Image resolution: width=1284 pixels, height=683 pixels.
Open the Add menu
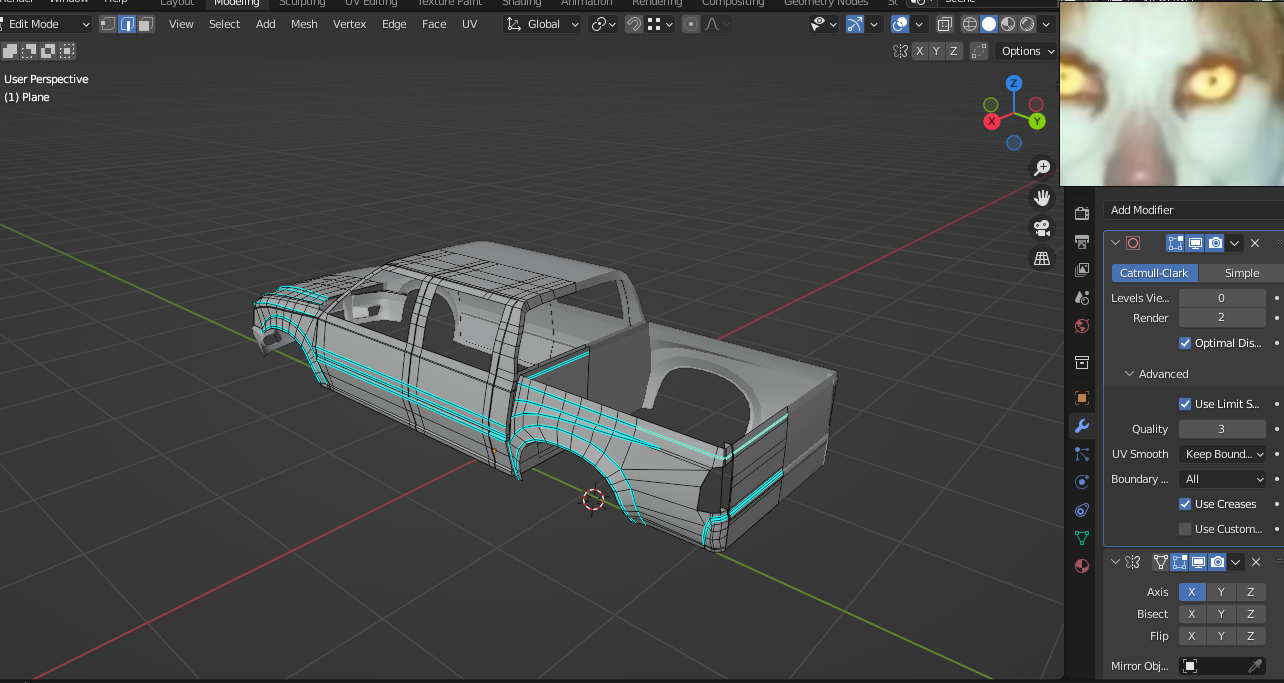[x=266, y=24]
